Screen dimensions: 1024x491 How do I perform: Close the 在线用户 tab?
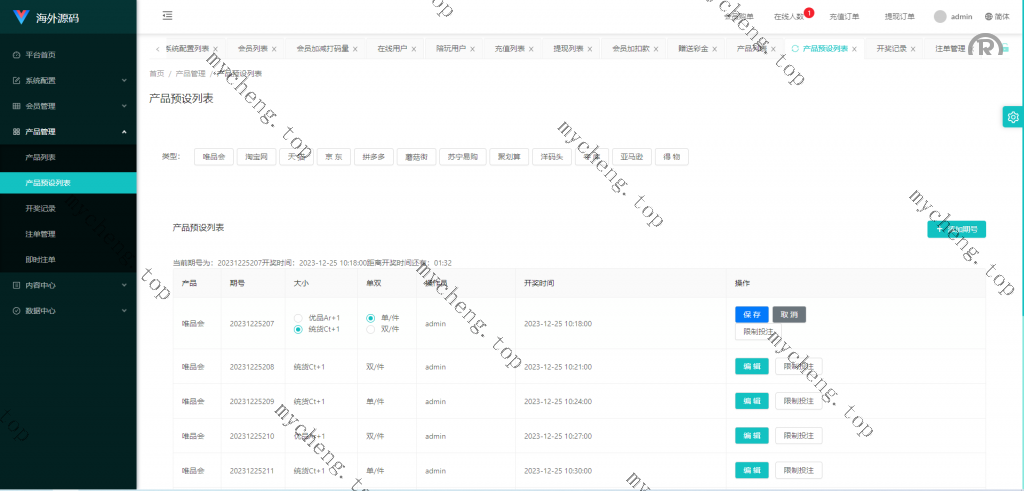coord(414,49)
